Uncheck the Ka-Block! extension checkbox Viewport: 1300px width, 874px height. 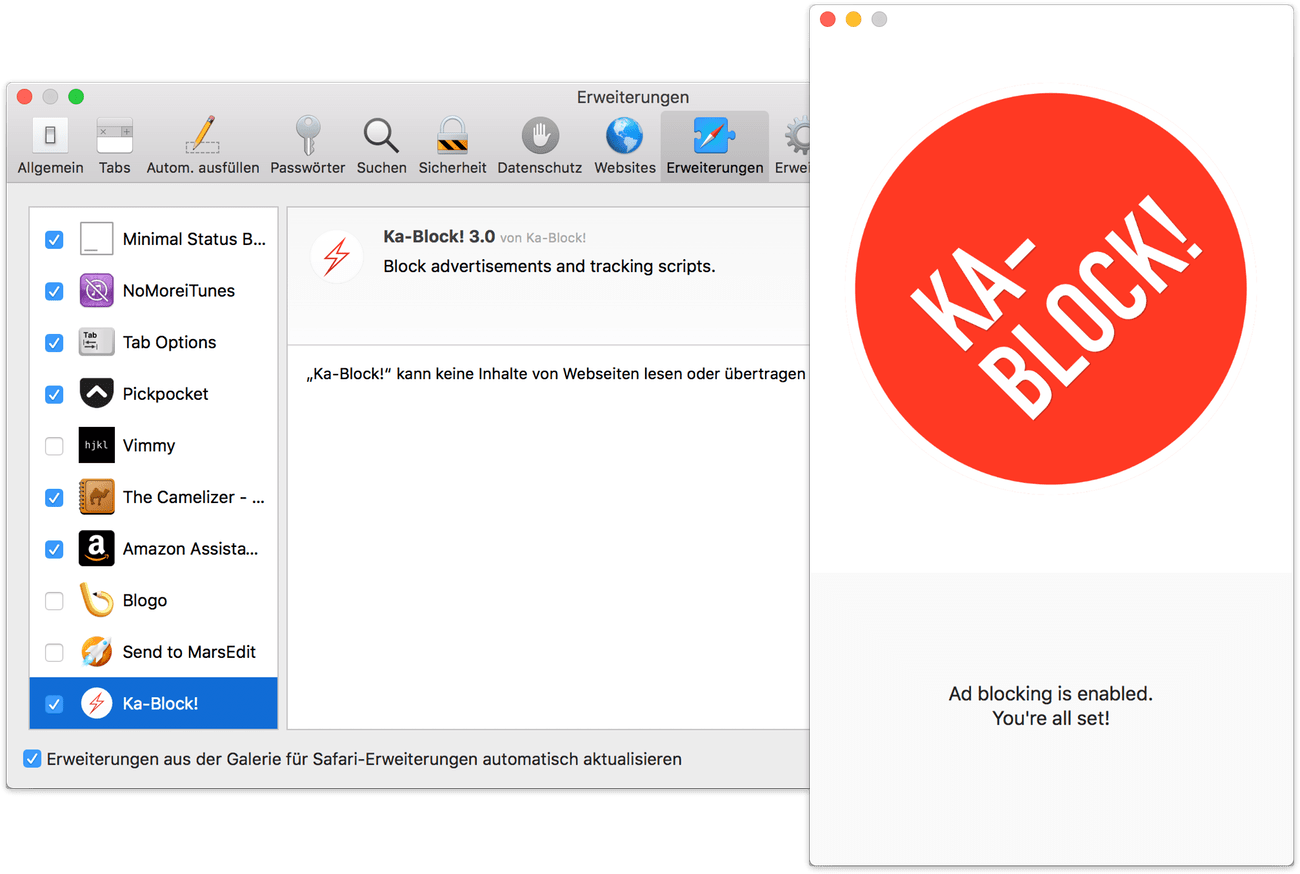click(x=54, y=704)
